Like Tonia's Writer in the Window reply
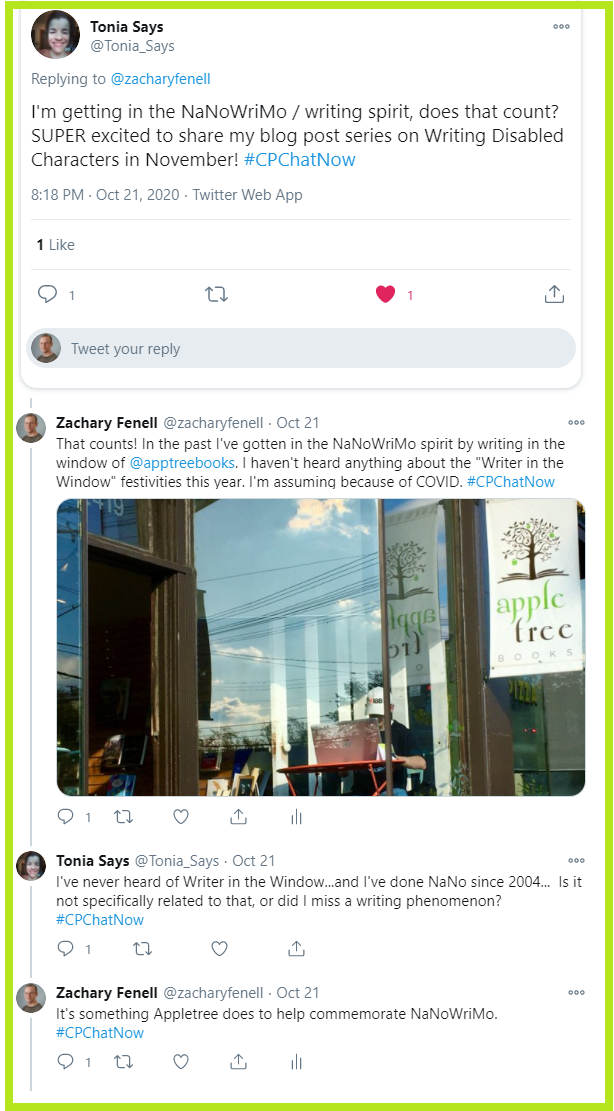The width and height of the screenshot is (614, 1111). 220,948
